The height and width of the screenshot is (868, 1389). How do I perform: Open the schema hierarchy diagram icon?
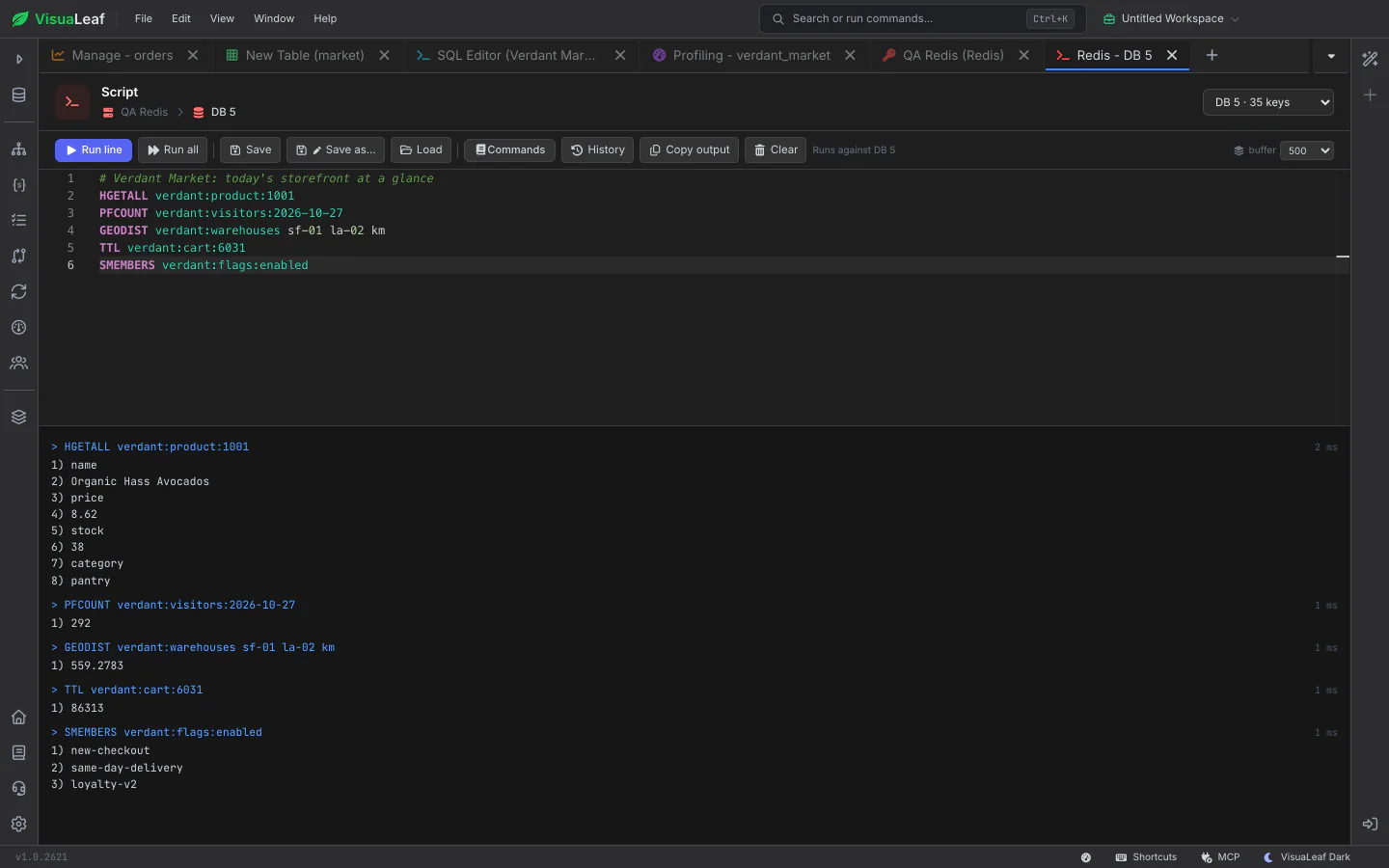tap(18, 149)
